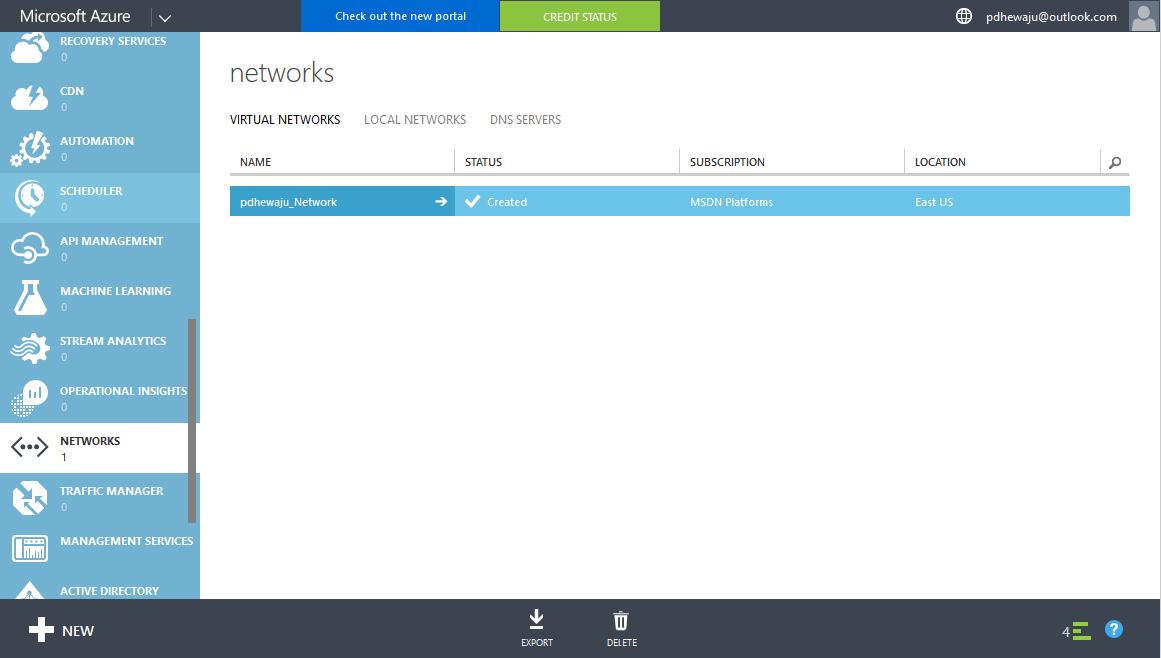The height and width of the screenshot is (658, 1161).
Task: Go to Traffic Manager in sidebar
Action: tap(100, 498)
